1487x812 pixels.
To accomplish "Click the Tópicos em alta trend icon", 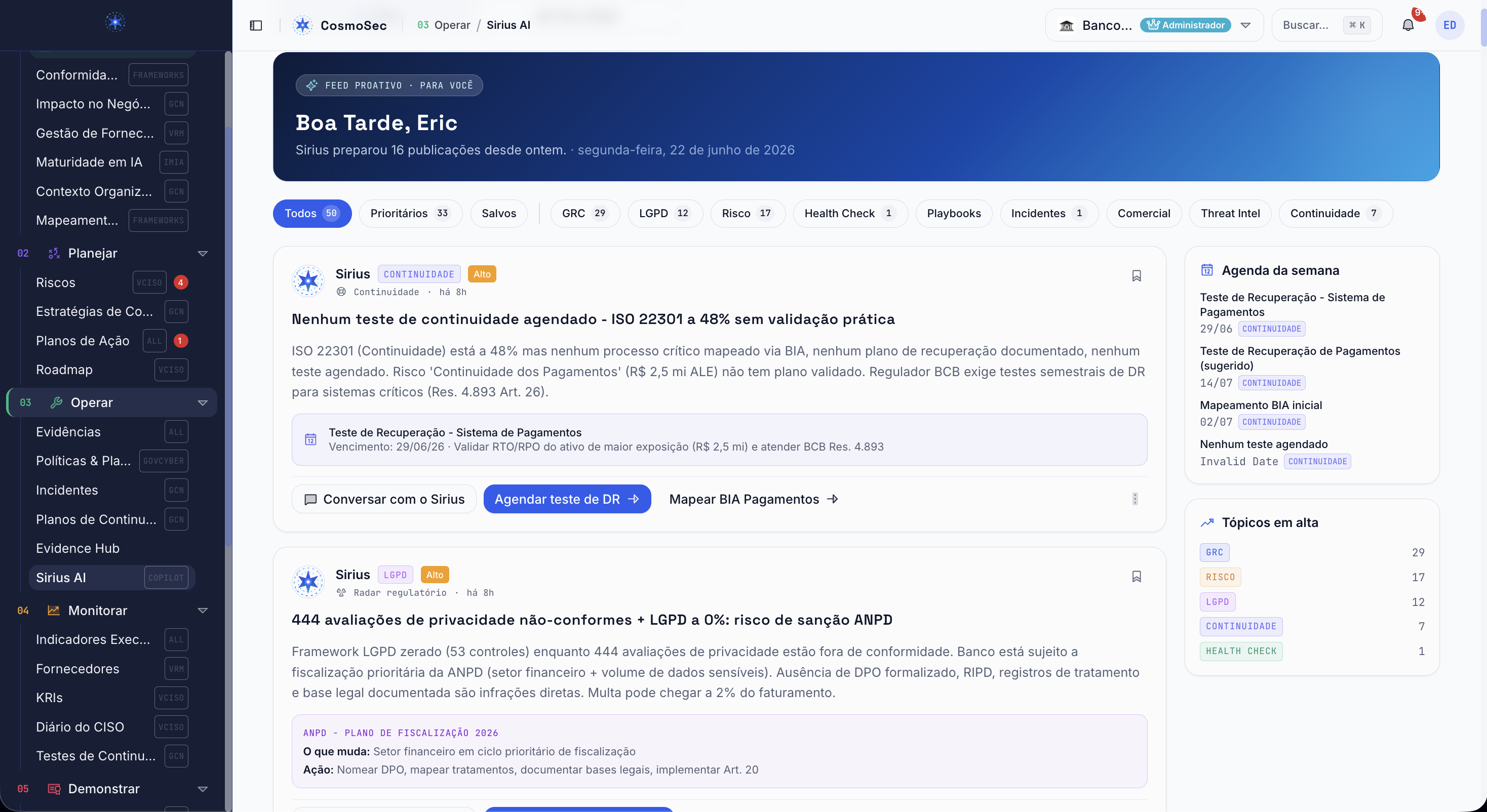I will point(1207,522).
